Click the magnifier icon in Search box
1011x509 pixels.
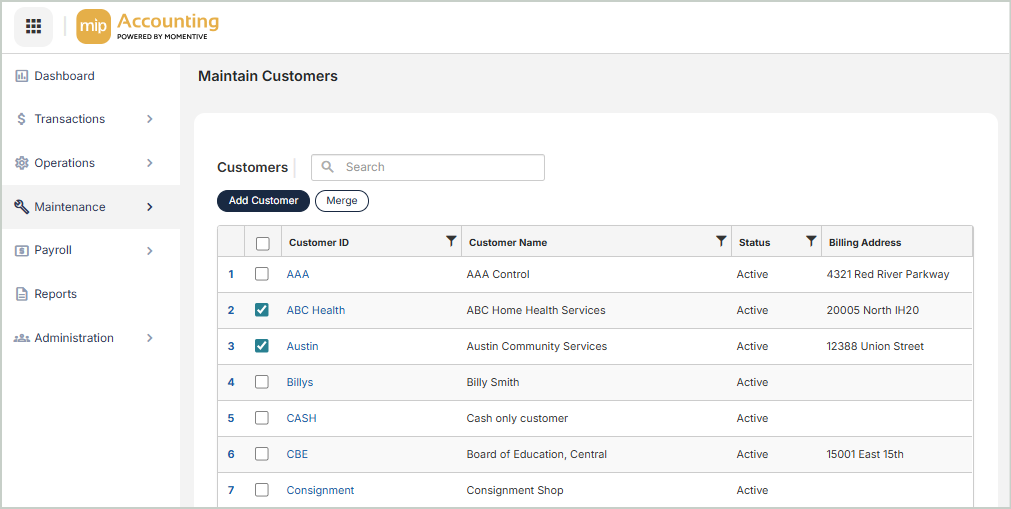click(328, 167)
